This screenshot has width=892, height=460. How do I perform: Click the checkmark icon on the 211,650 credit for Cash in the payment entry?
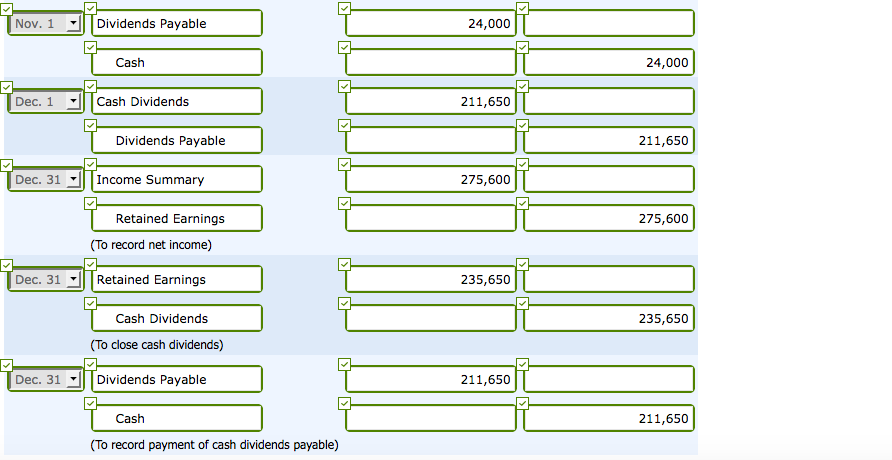pyautogui.click(x=522, y=403)
